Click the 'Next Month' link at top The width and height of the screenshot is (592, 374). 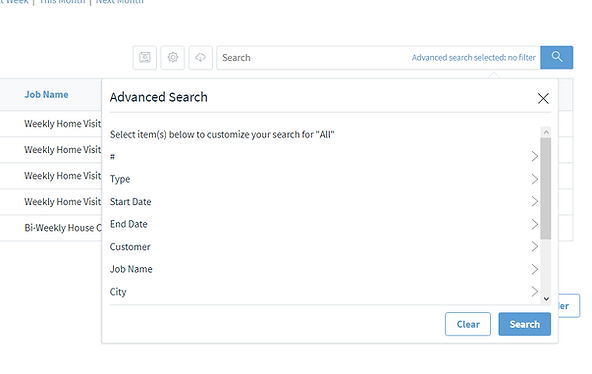click(x=119, y=2)
